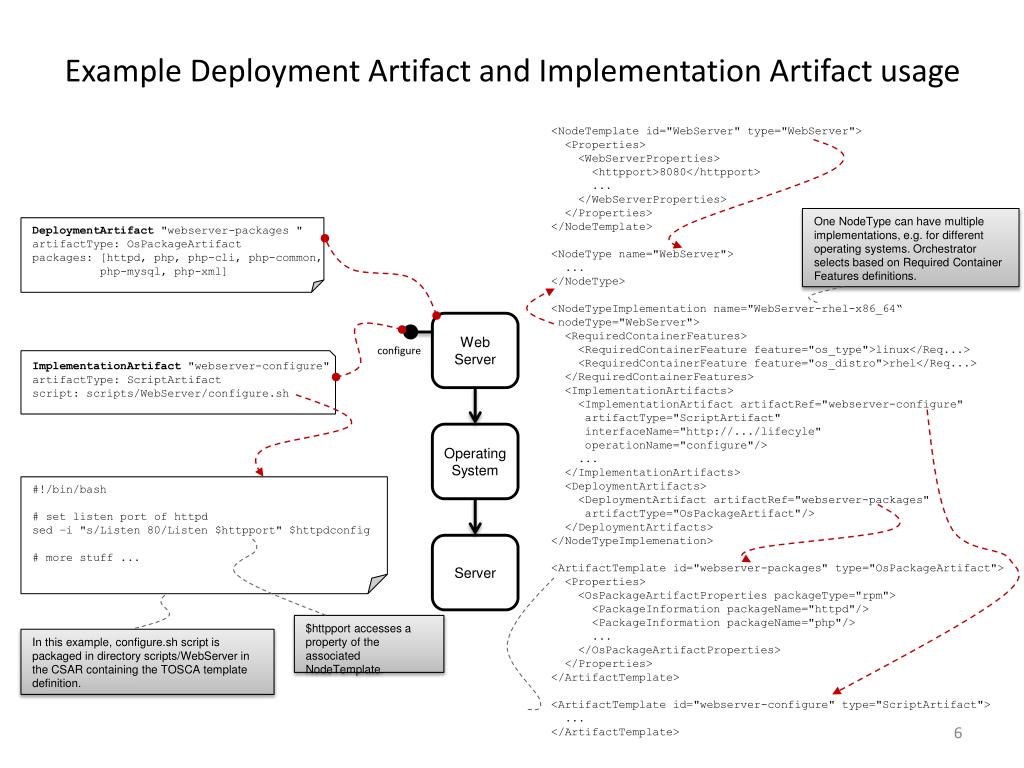
Task: Click the '</NodeType>' closing tag
Action: tap(588, 281)
